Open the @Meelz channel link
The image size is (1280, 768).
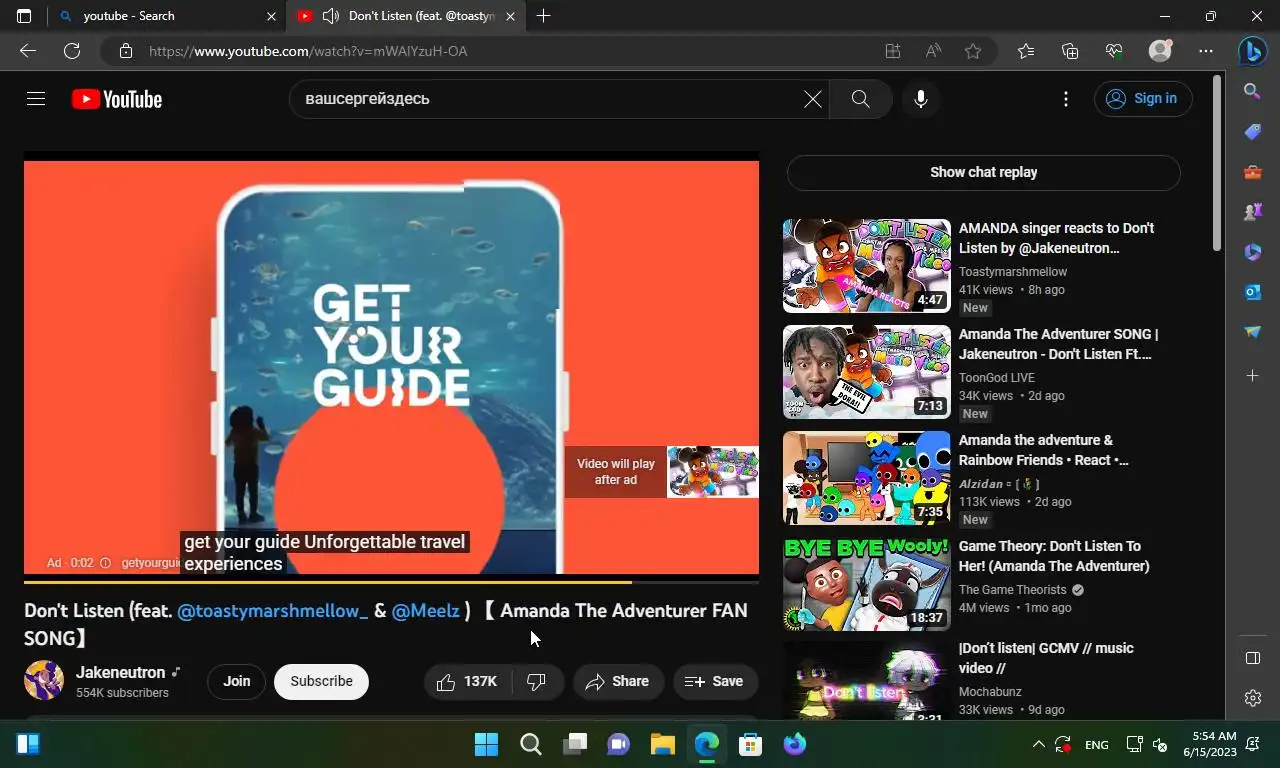pyautogui.click(x=426, y=611)
